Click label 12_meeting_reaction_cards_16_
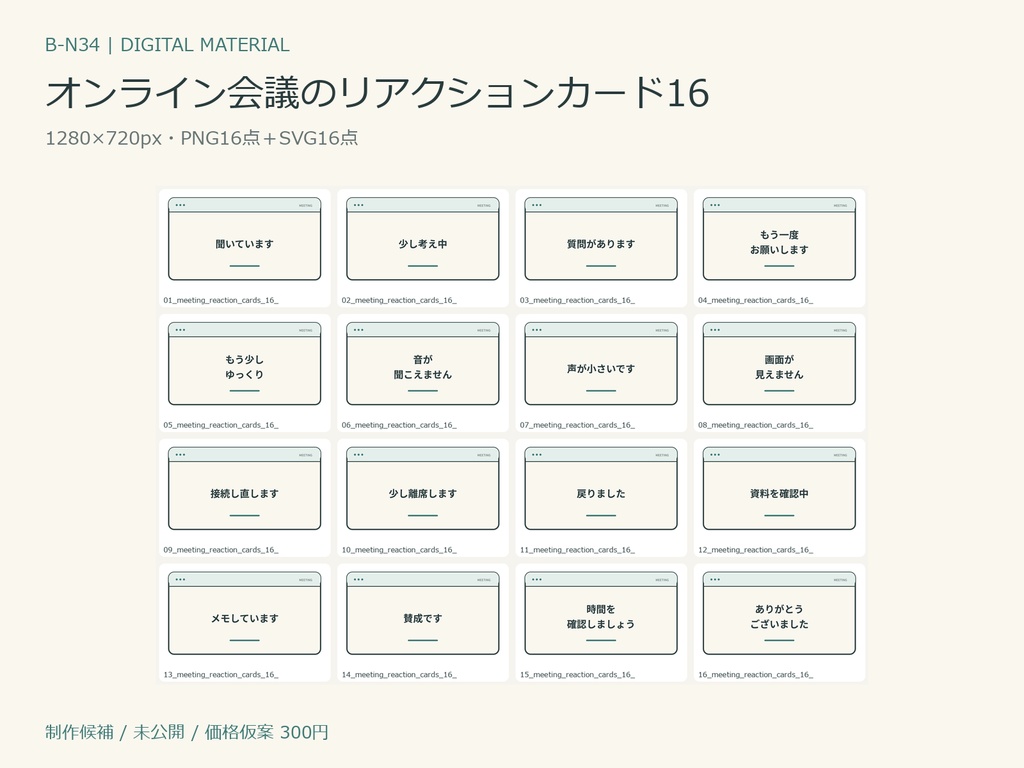This screenshot has height=768, width=1024. coord(756,550)
